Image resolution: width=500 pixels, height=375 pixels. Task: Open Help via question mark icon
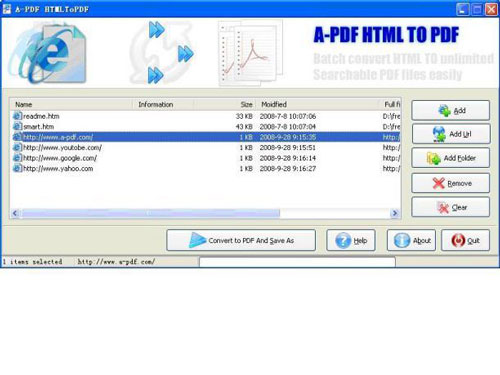[343, 240]
